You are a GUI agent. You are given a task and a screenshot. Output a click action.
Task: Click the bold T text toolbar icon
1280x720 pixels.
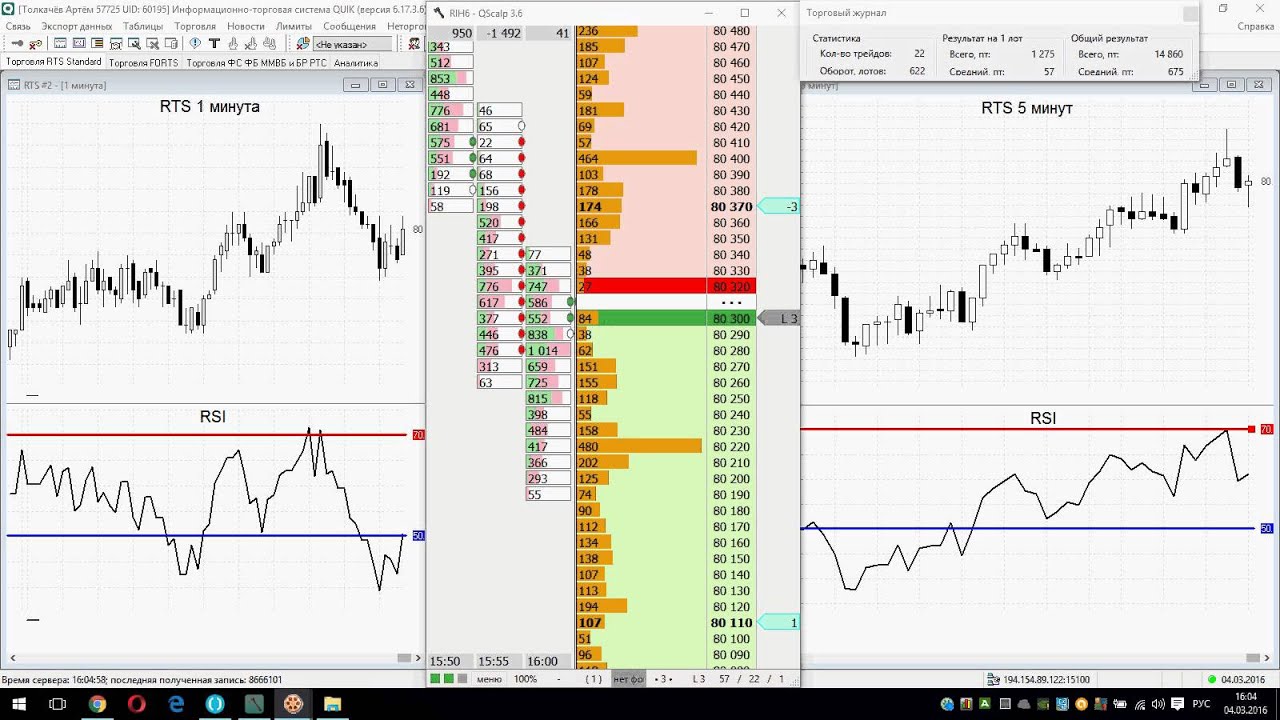[x=214, y=44]
